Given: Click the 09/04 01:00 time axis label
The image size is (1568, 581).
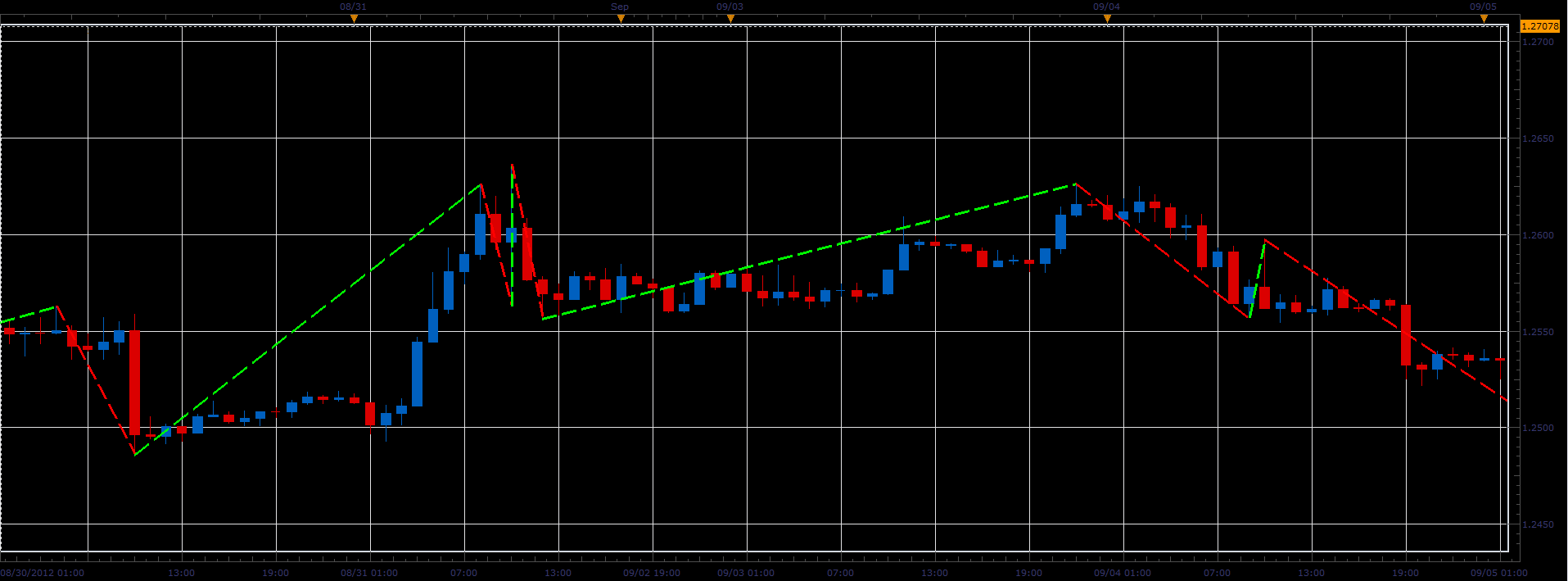Looking at the screenshot, I should pyautogui.click(x=1123, y=573).
